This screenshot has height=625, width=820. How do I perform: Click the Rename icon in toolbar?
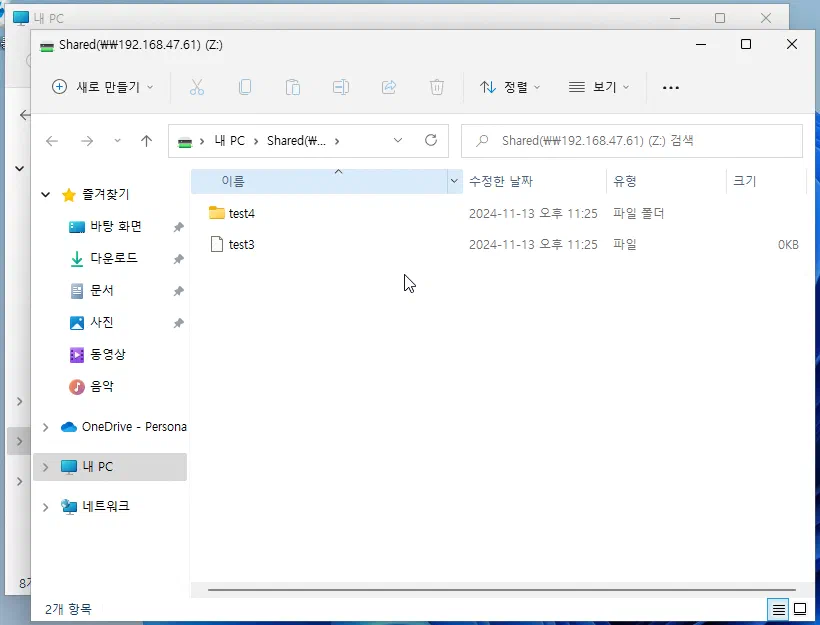click(341, 87)
